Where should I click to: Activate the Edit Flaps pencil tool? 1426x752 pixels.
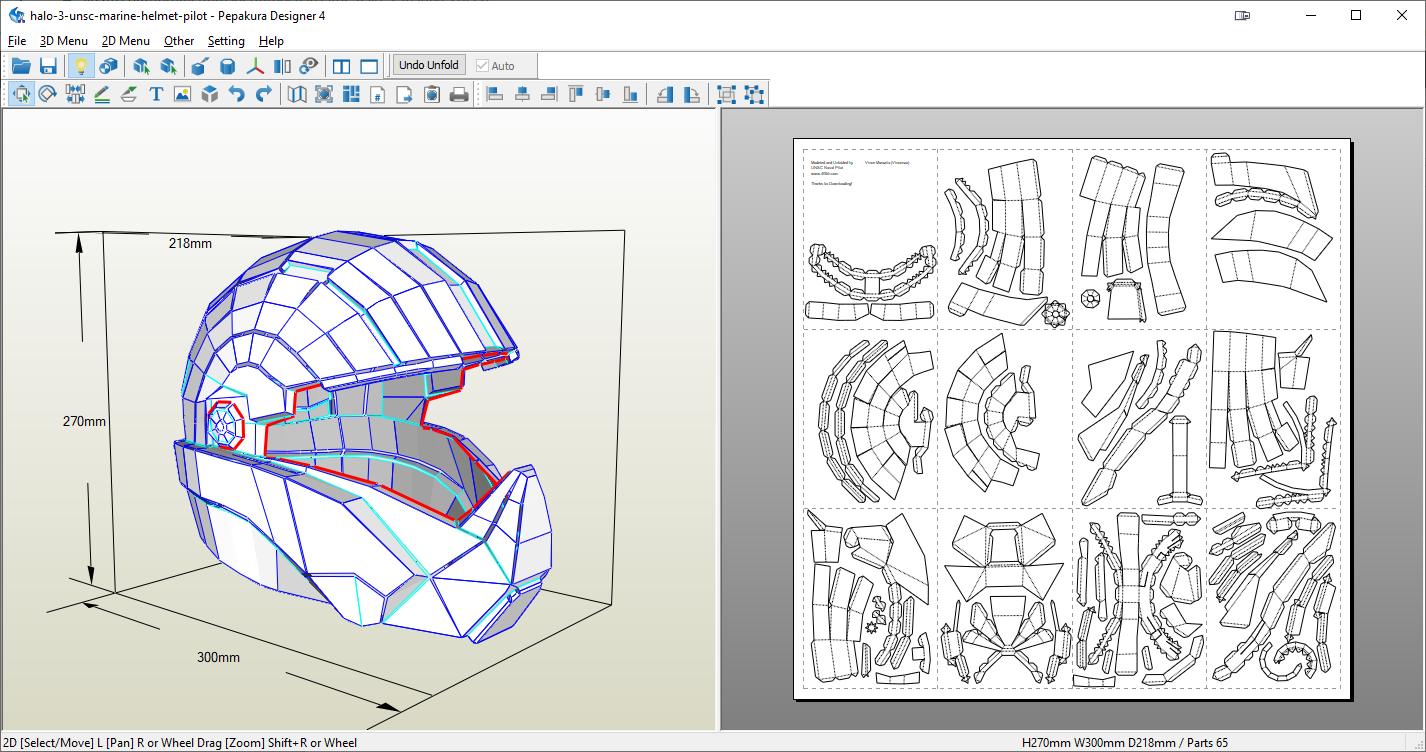pyautogui.click(x=102, y=94)
